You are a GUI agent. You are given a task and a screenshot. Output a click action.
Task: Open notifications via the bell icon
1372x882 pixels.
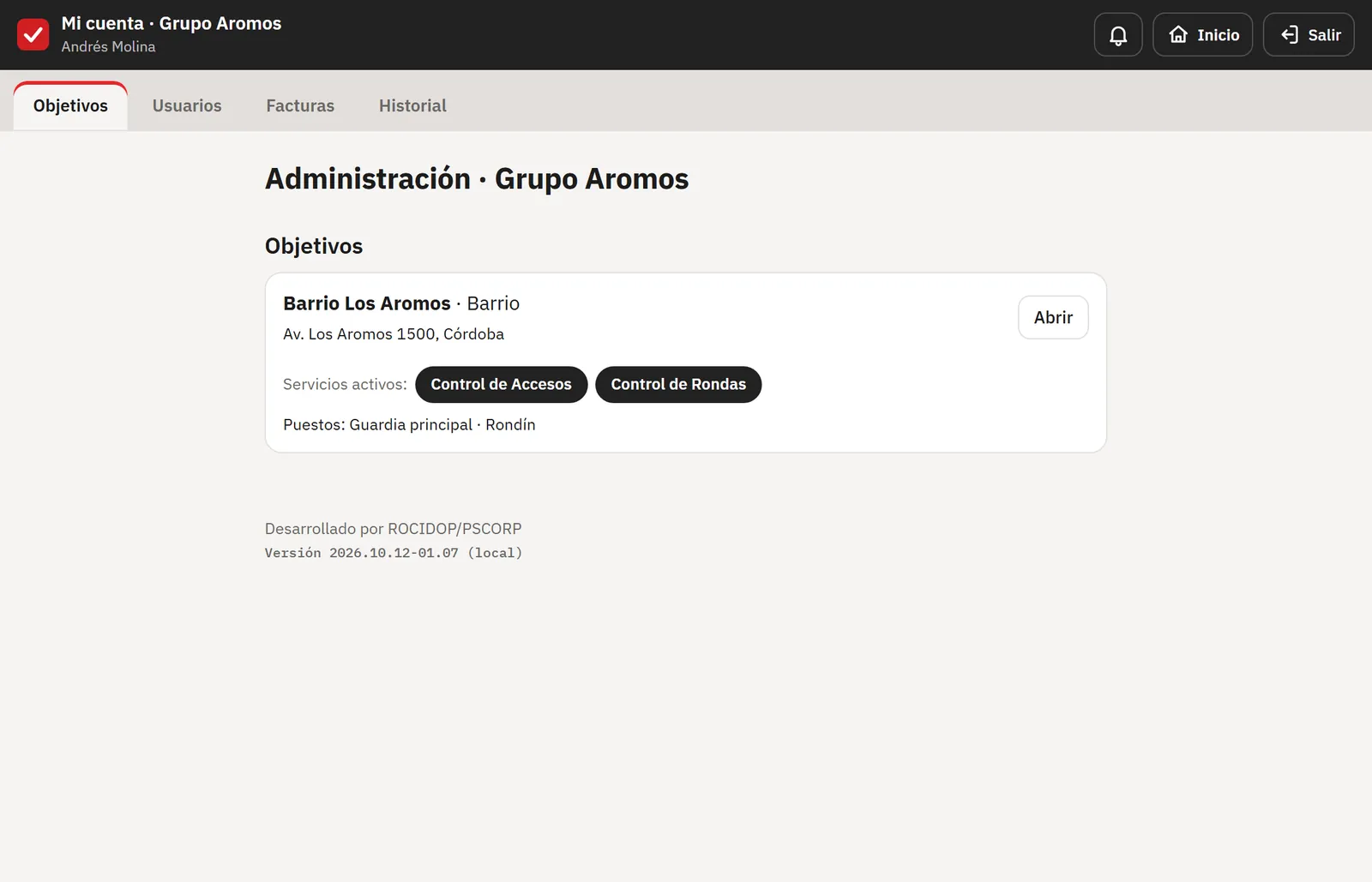(x=1118, y=35)
